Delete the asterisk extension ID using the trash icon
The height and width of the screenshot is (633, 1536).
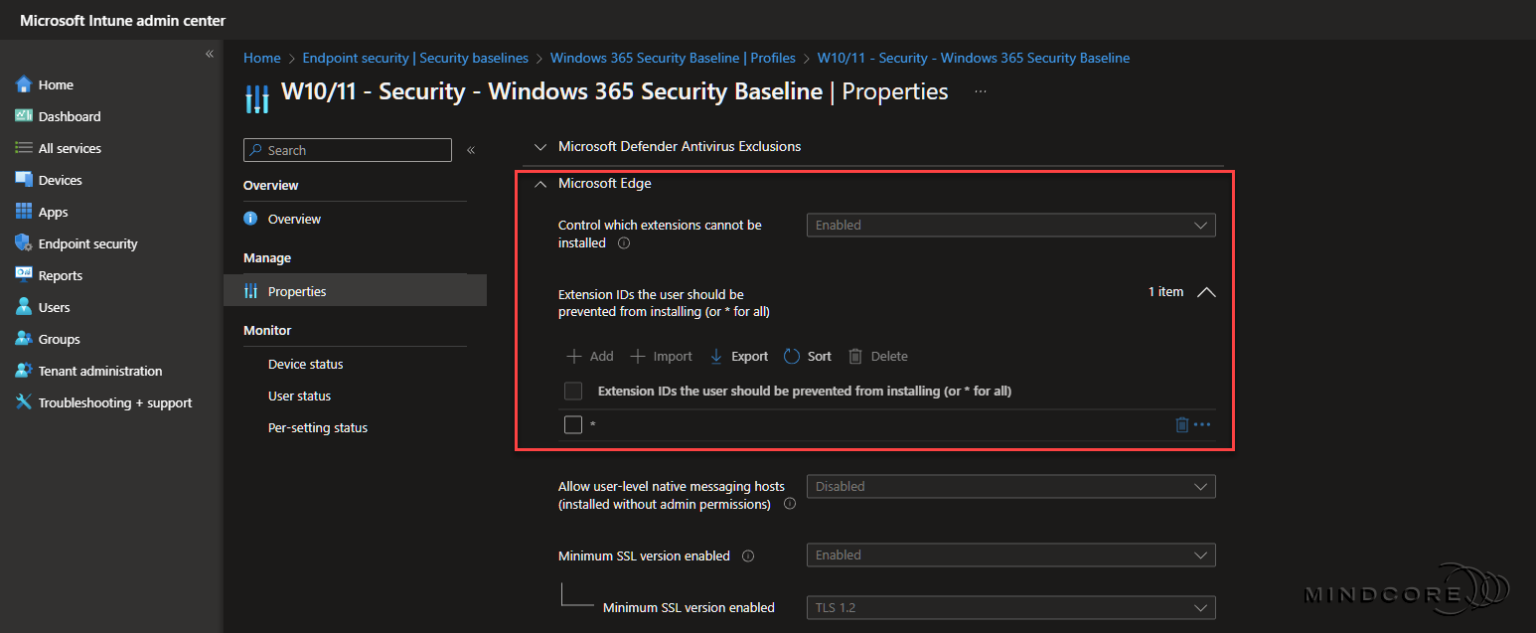point(1182,424)
